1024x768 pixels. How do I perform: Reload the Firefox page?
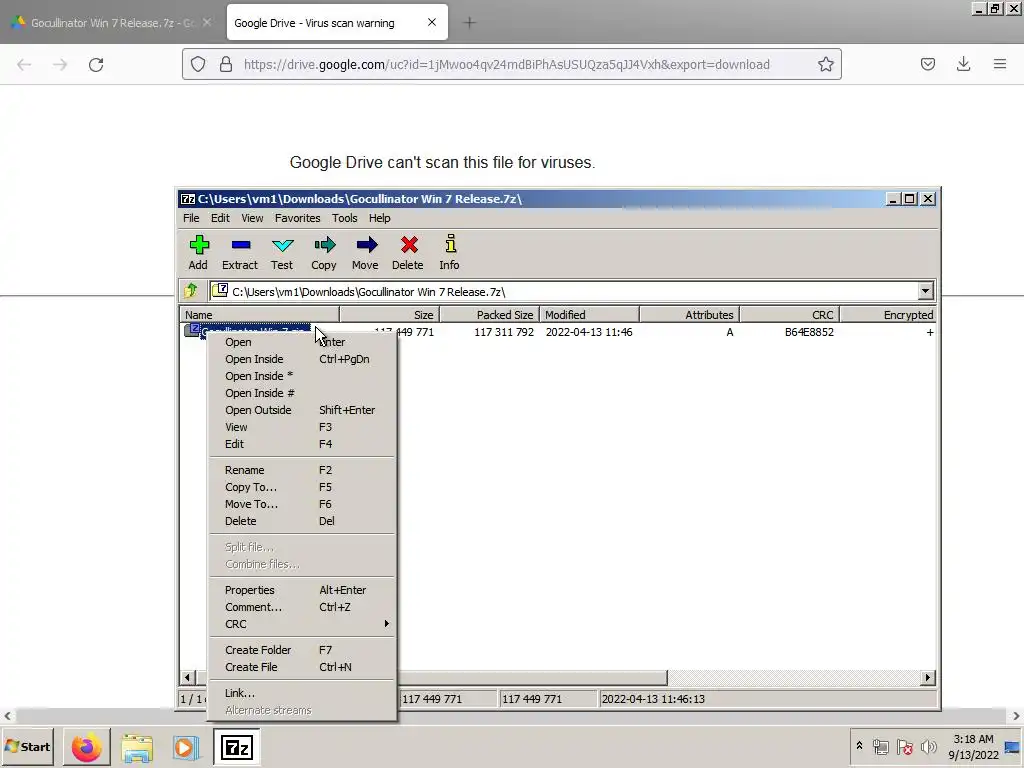(x=96, y=65)
